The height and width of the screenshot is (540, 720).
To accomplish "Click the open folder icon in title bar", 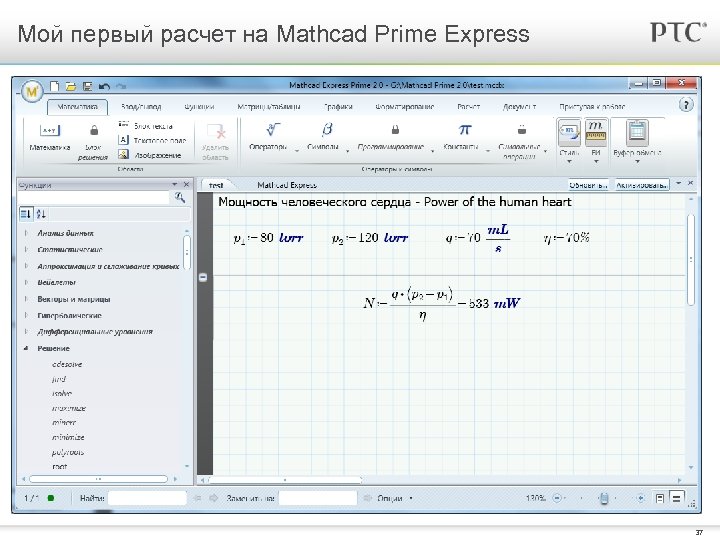I will [x=70, y=86].
